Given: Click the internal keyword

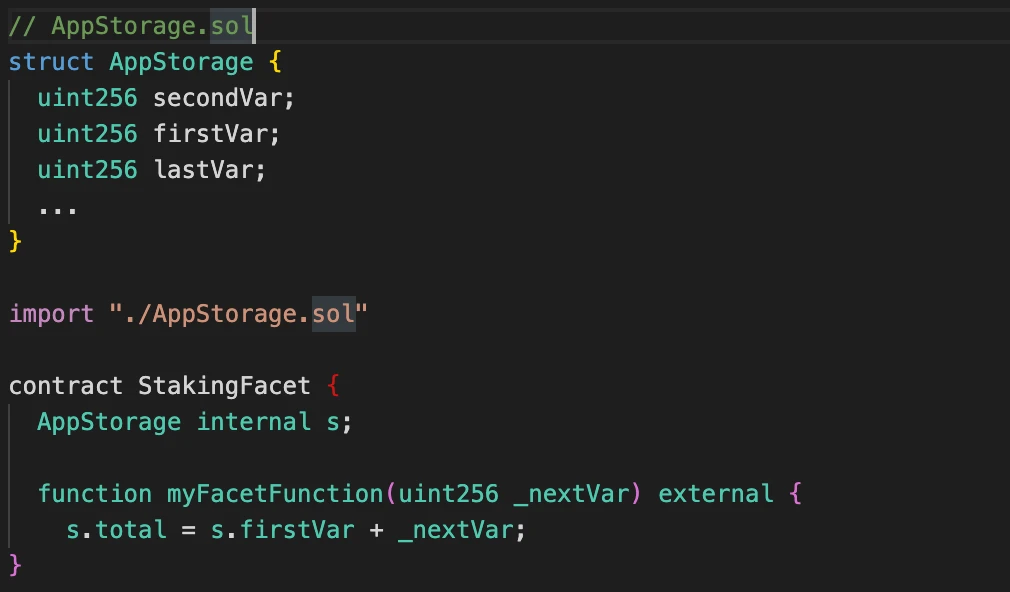Looking at the screenshot, I should (254, 422).
